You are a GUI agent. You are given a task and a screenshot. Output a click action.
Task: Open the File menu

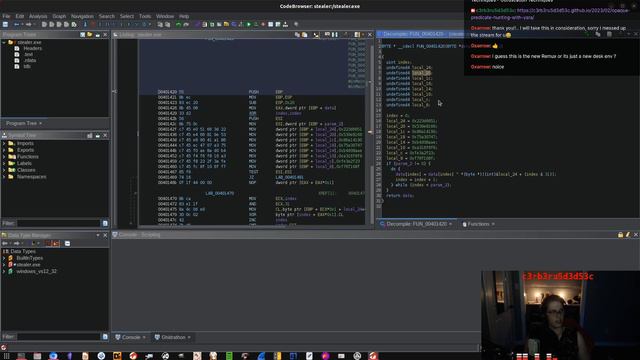(6, 16)
